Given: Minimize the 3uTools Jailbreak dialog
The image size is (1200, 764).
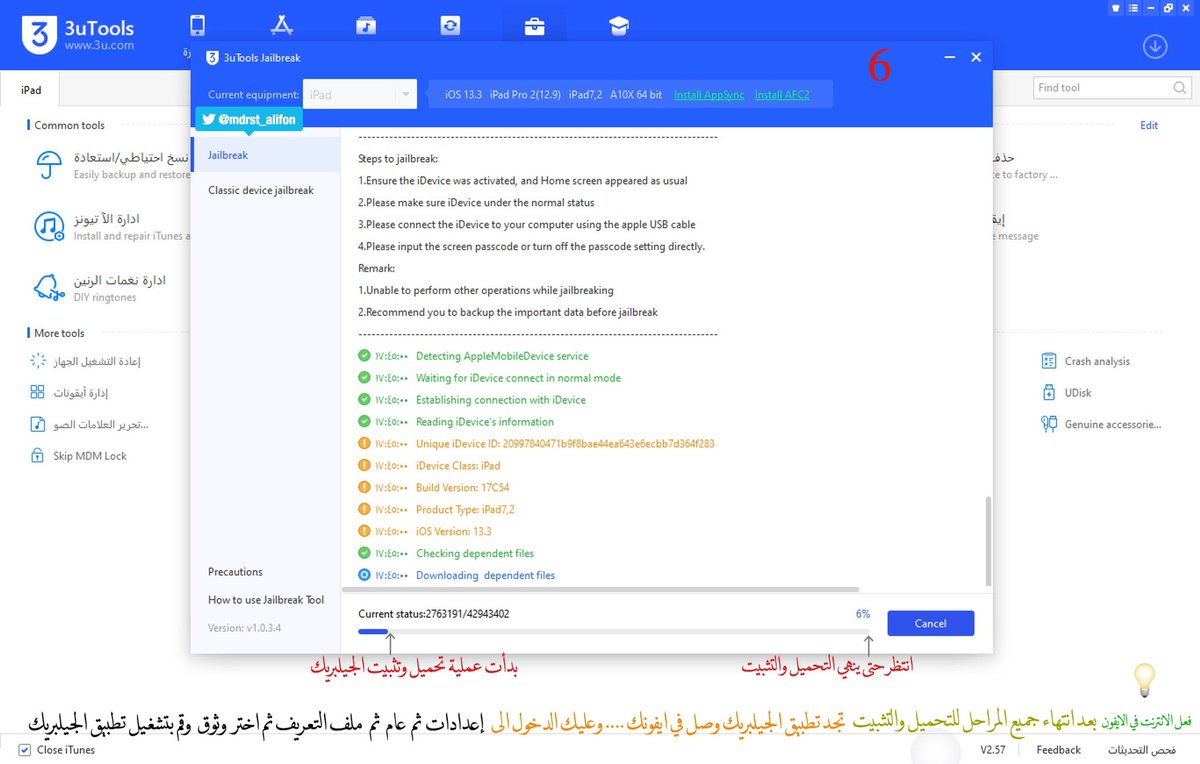Looking at the screenshot, I should pos(949,58).
